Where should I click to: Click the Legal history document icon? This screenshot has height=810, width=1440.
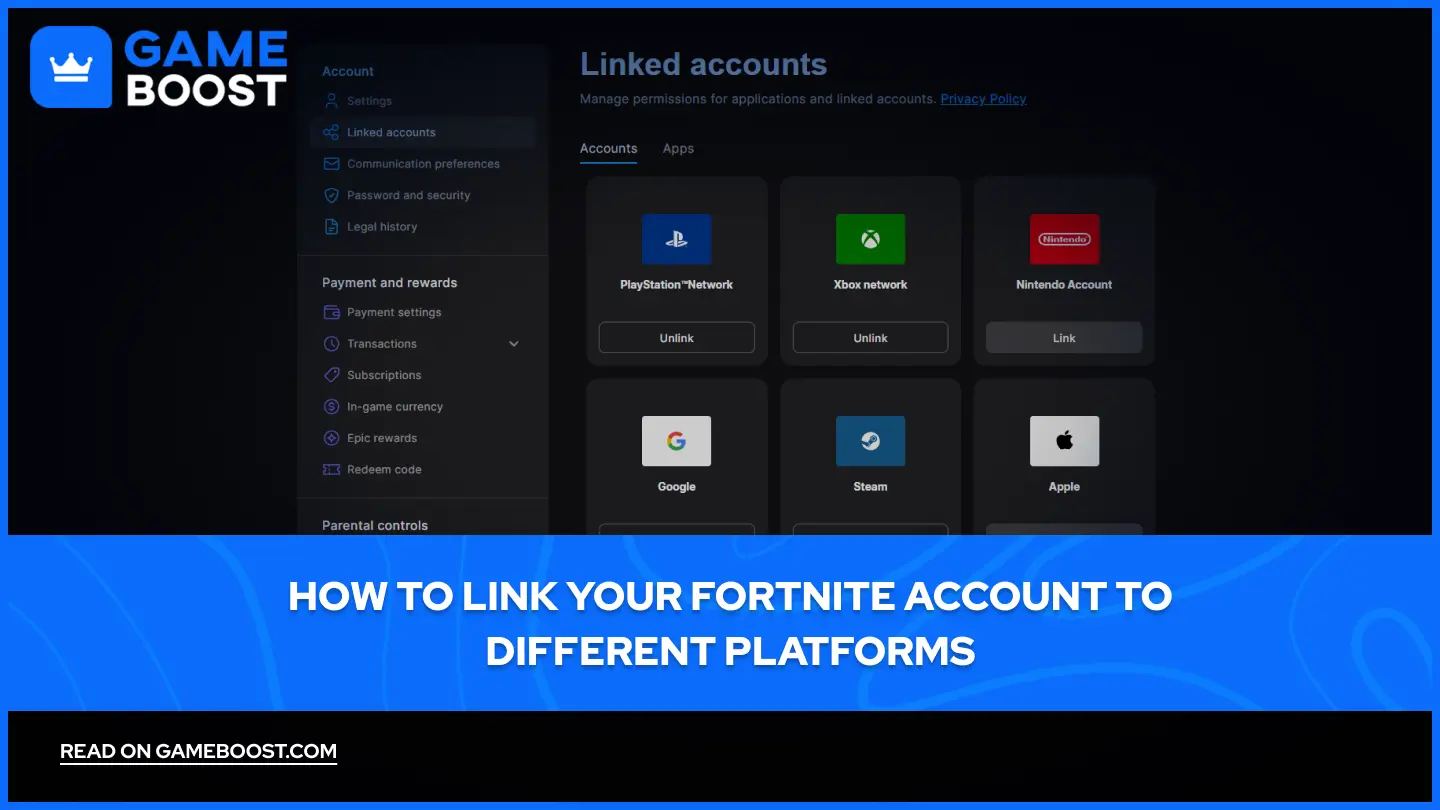331,227
